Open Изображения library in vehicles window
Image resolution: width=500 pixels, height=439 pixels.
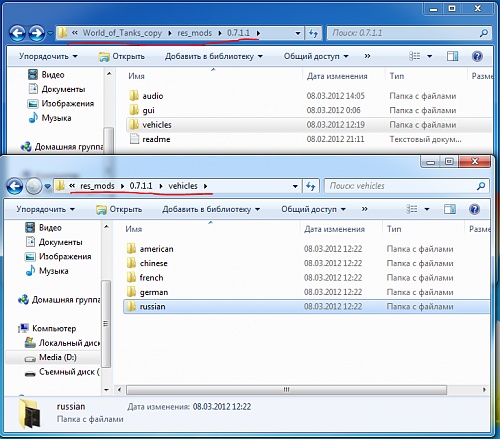[x=58, y=257]
